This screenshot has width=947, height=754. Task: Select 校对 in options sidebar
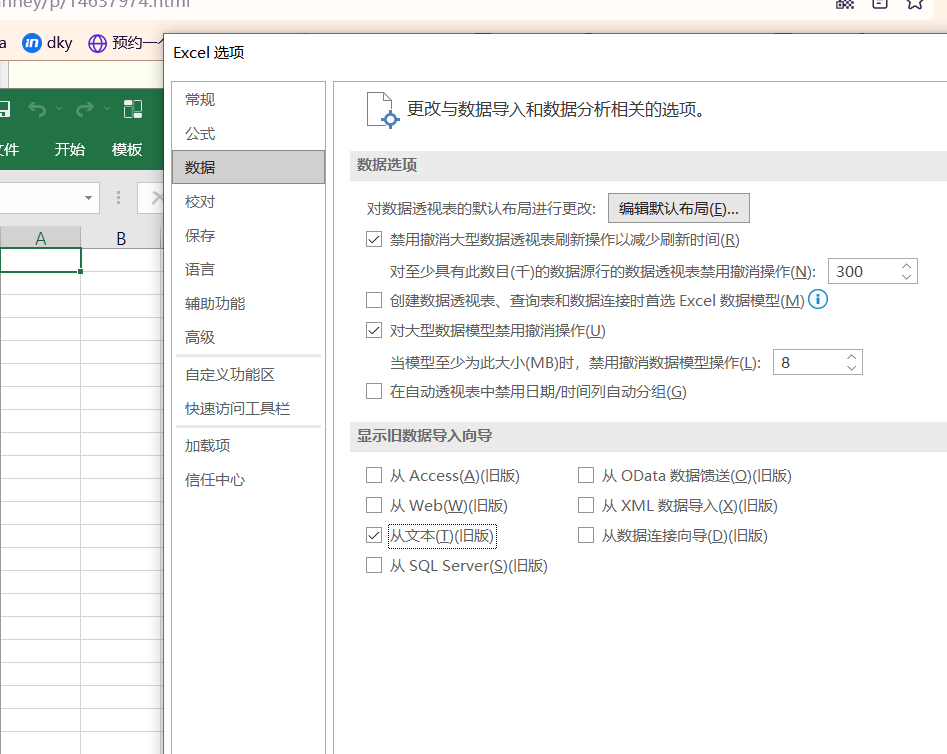click(248, 202)
